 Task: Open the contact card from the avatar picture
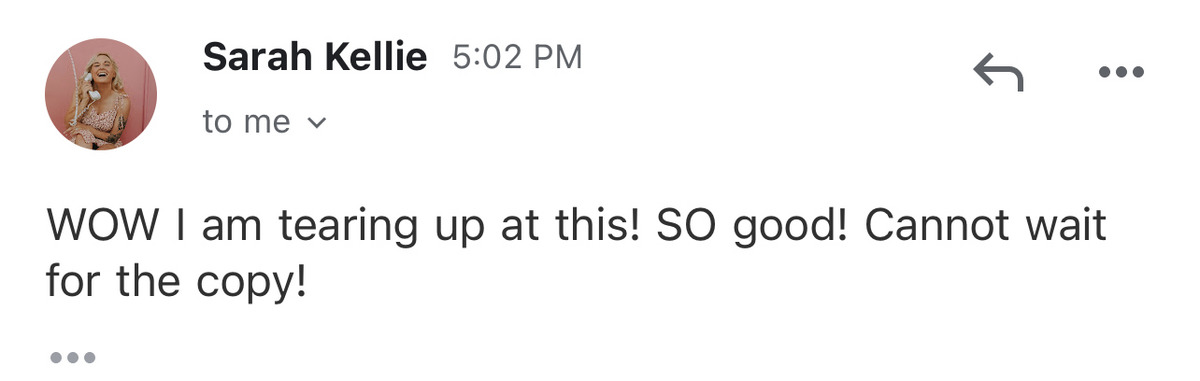coord(101,95)
